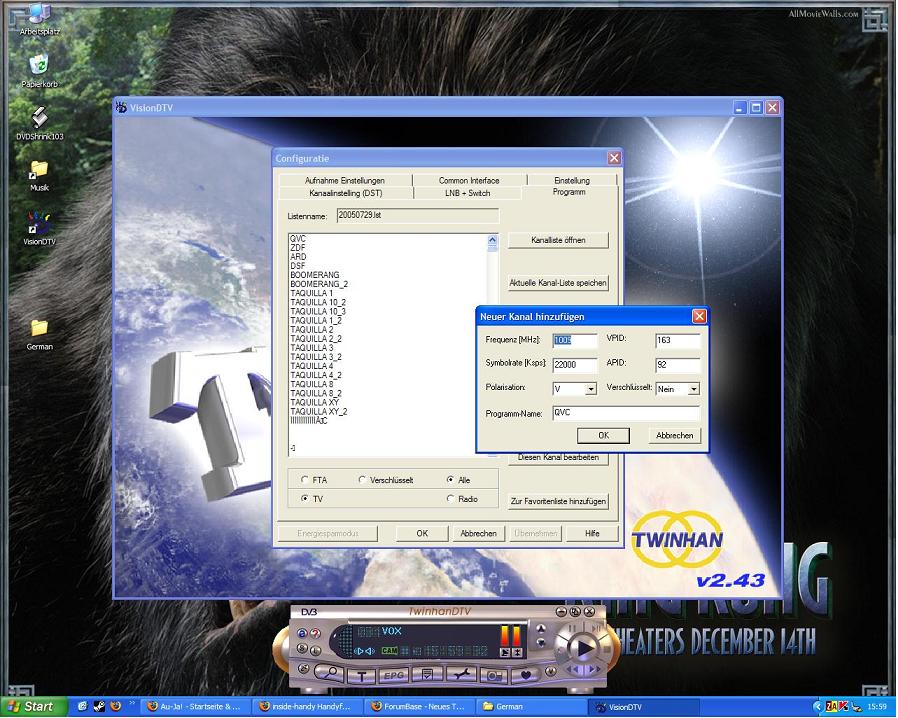
Task: Open Teletext with the T button
Action: [x=361, y=676]
